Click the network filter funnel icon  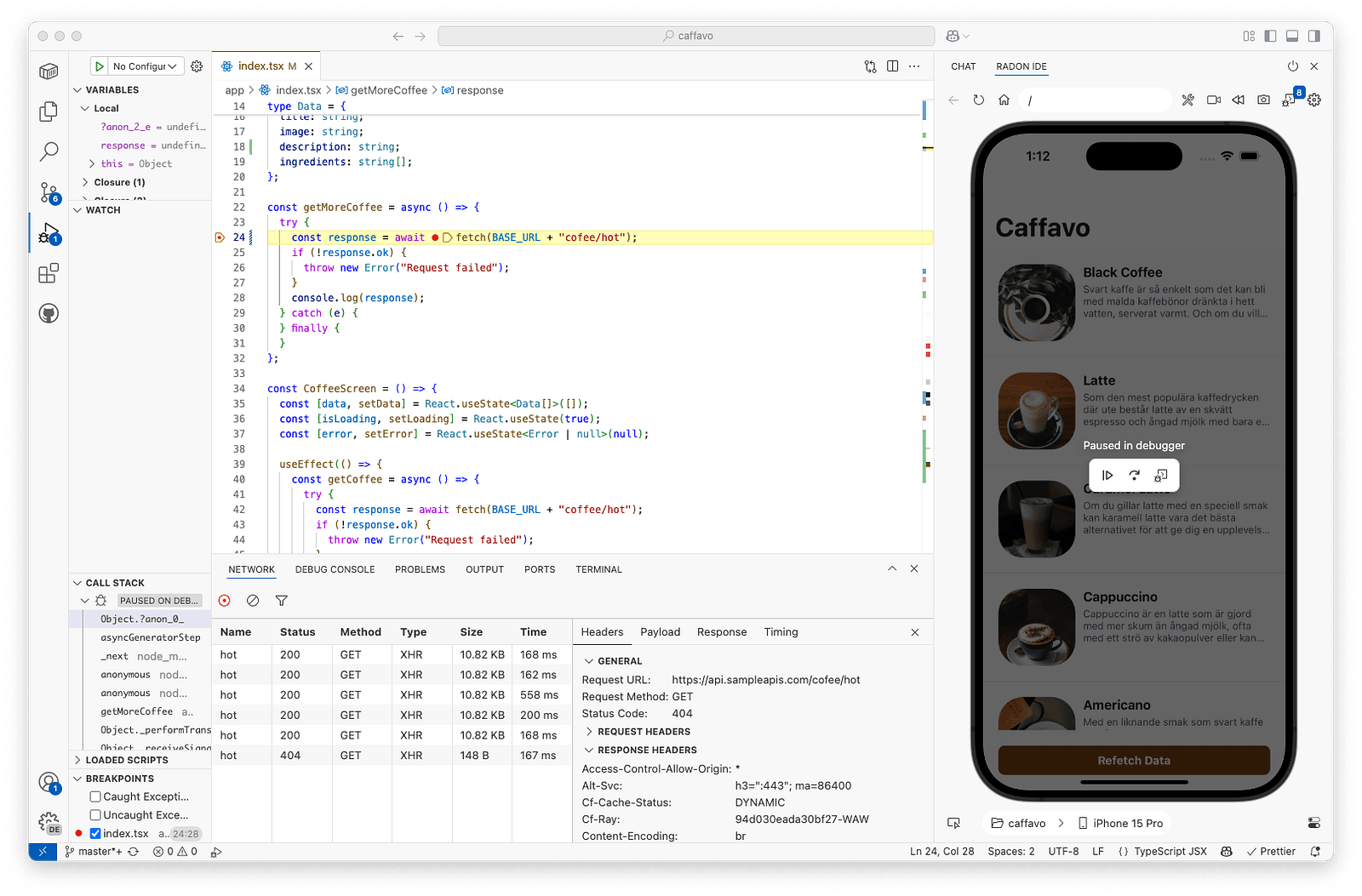tap(281, 601)
